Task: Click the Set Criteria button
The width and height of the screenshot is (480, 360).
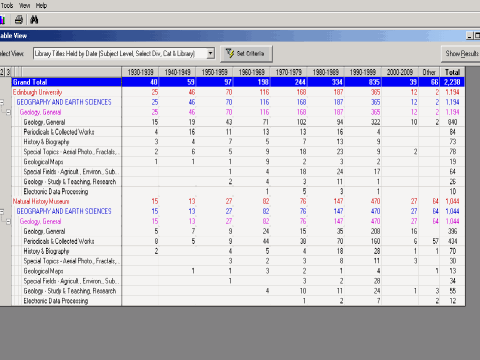Action: click(x=246, y=54)
